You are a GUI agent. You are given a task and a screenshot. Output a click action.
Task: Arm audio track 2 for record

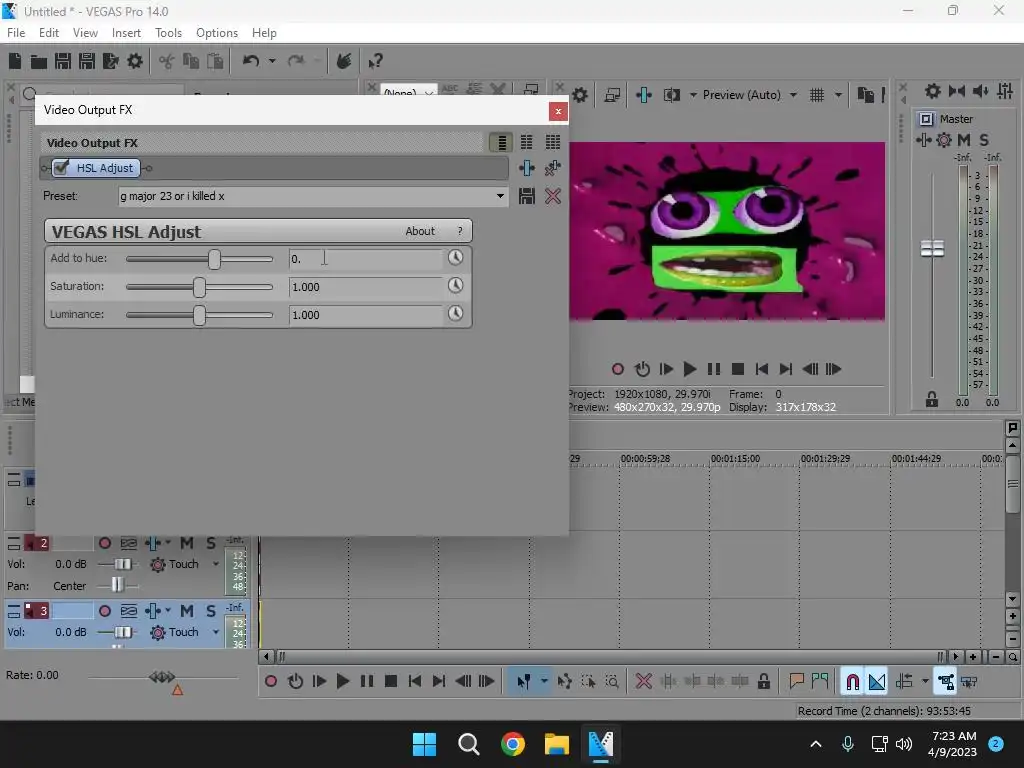click(104, 543)
